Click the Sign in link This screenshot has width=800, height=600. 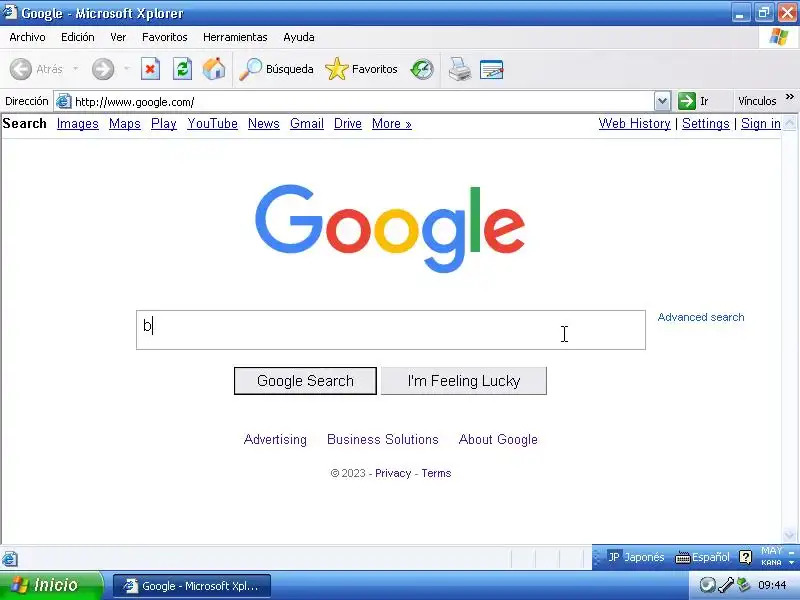761,123
